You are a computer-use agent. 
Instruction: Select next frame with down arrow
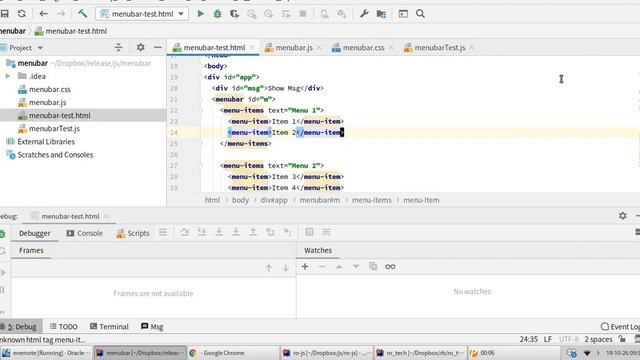tap(286, 268)
